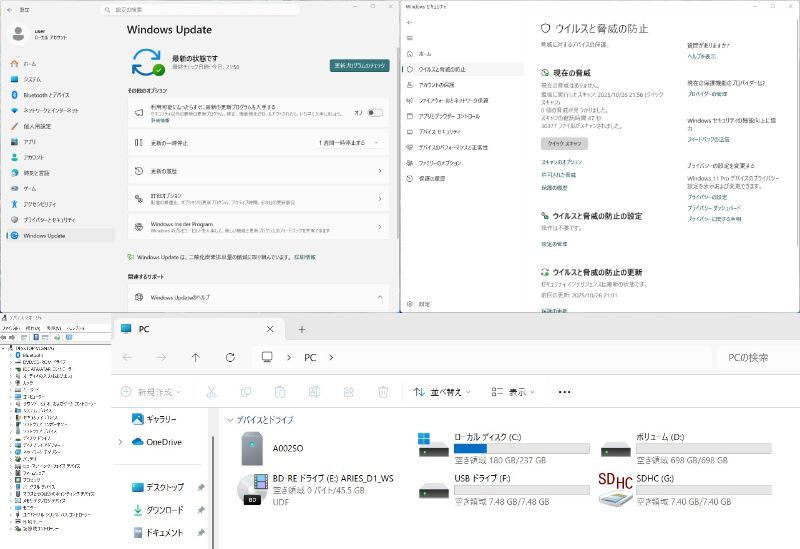Add a new tab in File Explorer
The image size is (800, 549).
point(302,329)
